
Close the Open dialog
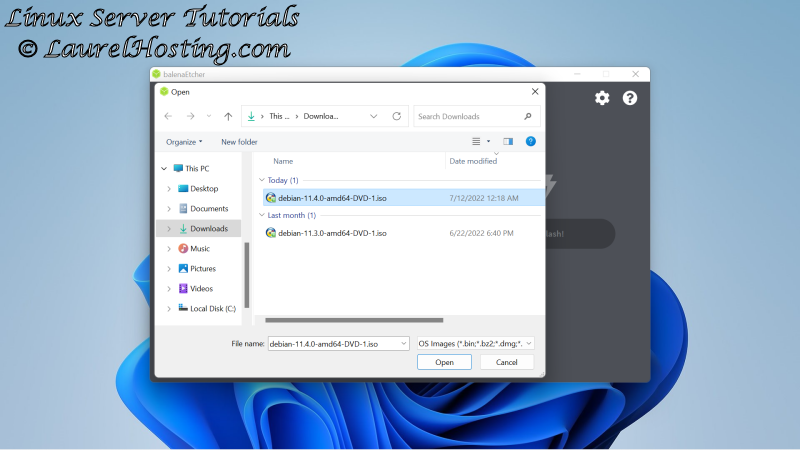pos(535,91)
